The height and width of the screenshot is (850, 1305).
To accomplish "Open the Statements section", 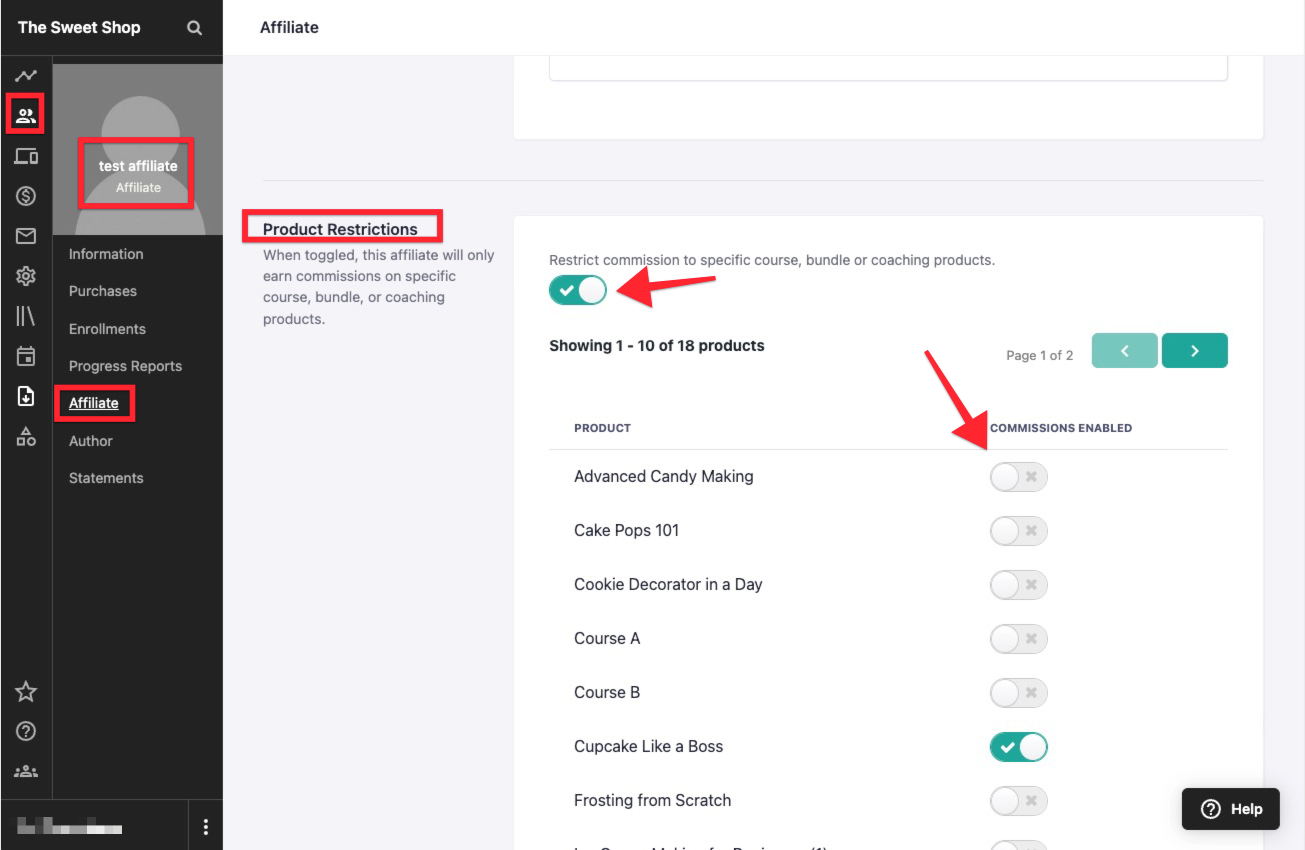I will 106,478.
